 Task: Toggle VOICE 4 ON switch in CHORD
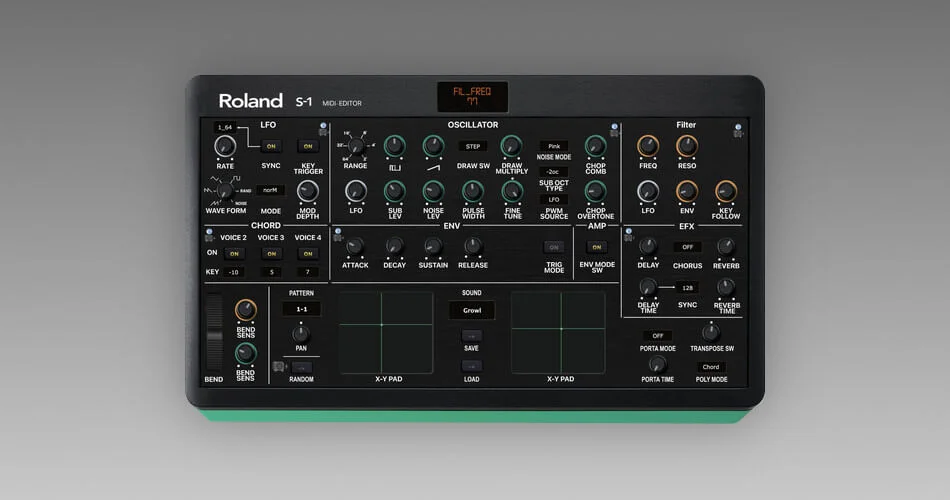click(x=308, y=253)
